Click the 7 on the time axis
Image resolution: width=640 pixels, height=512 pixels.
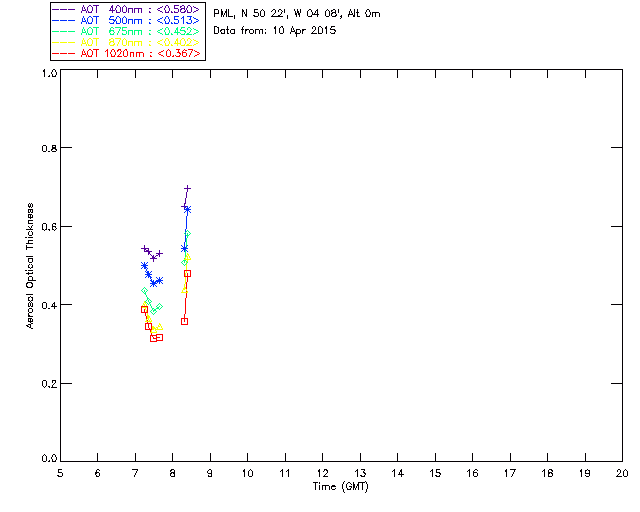coord(135,473)
